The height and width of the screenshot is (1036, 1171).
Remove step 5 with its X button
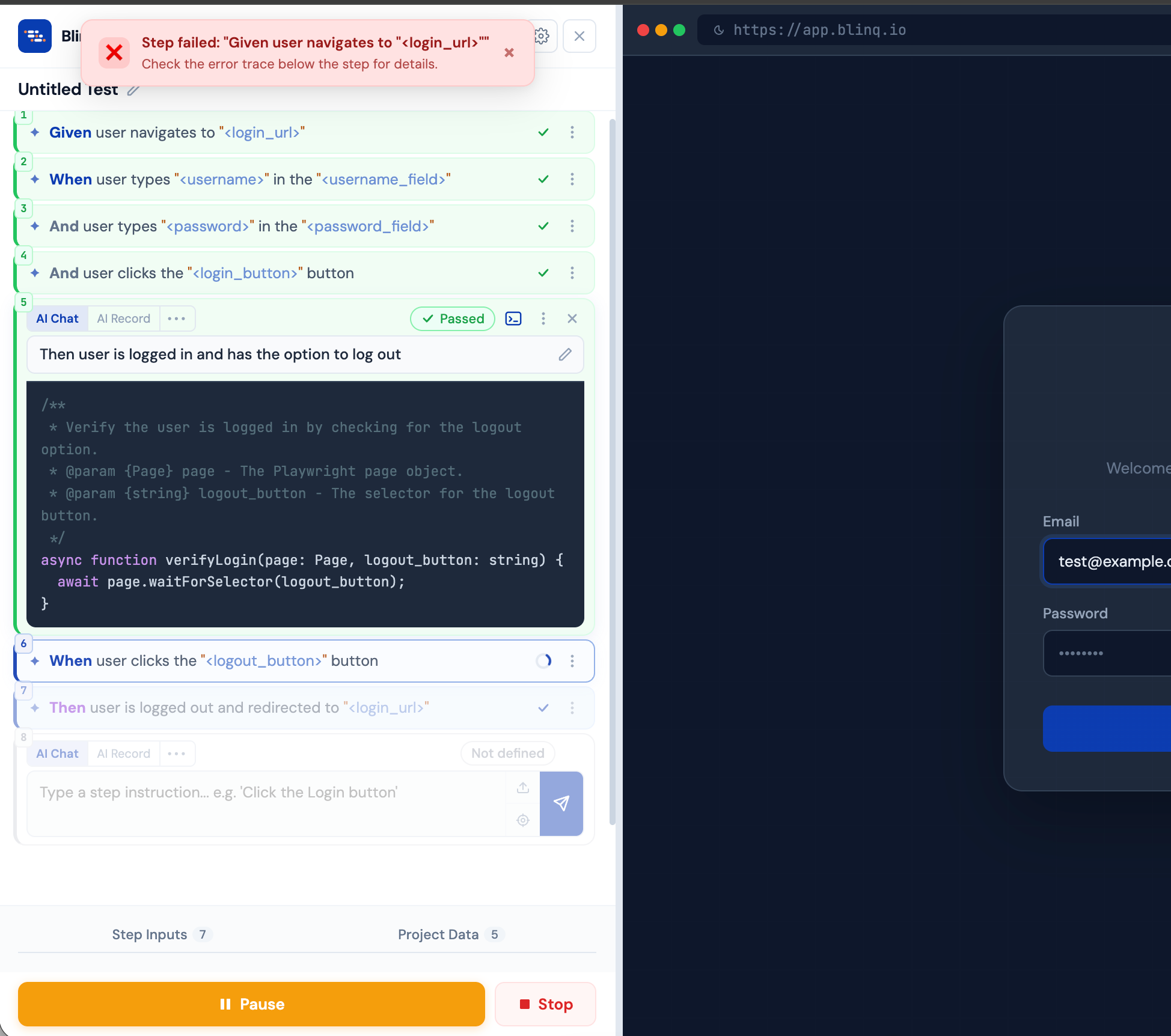[572, 318]
